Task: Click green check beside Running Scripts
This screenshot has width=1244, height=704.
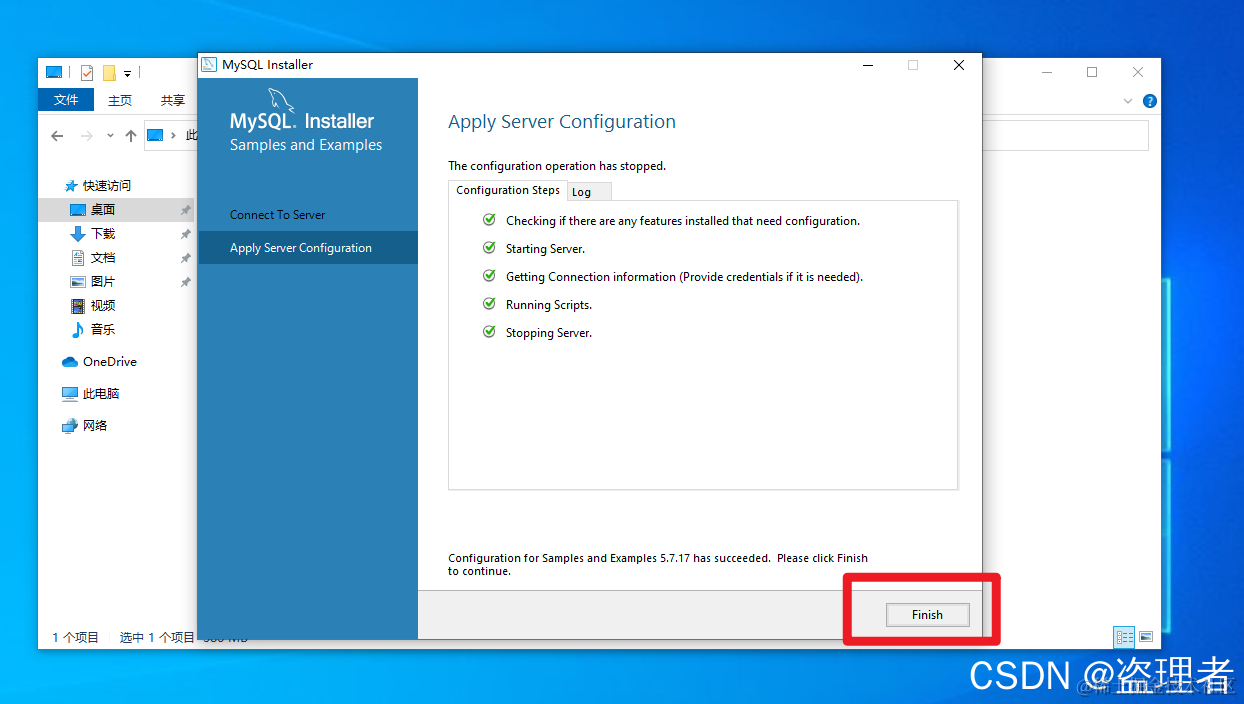Action: click(x=489, y=304)
